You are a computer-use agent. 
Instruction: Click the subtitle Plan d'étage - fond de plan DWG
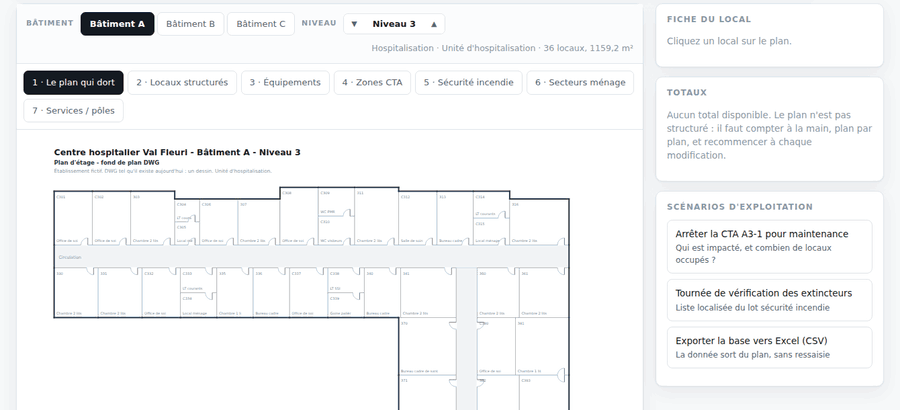[x=107, y=163]
